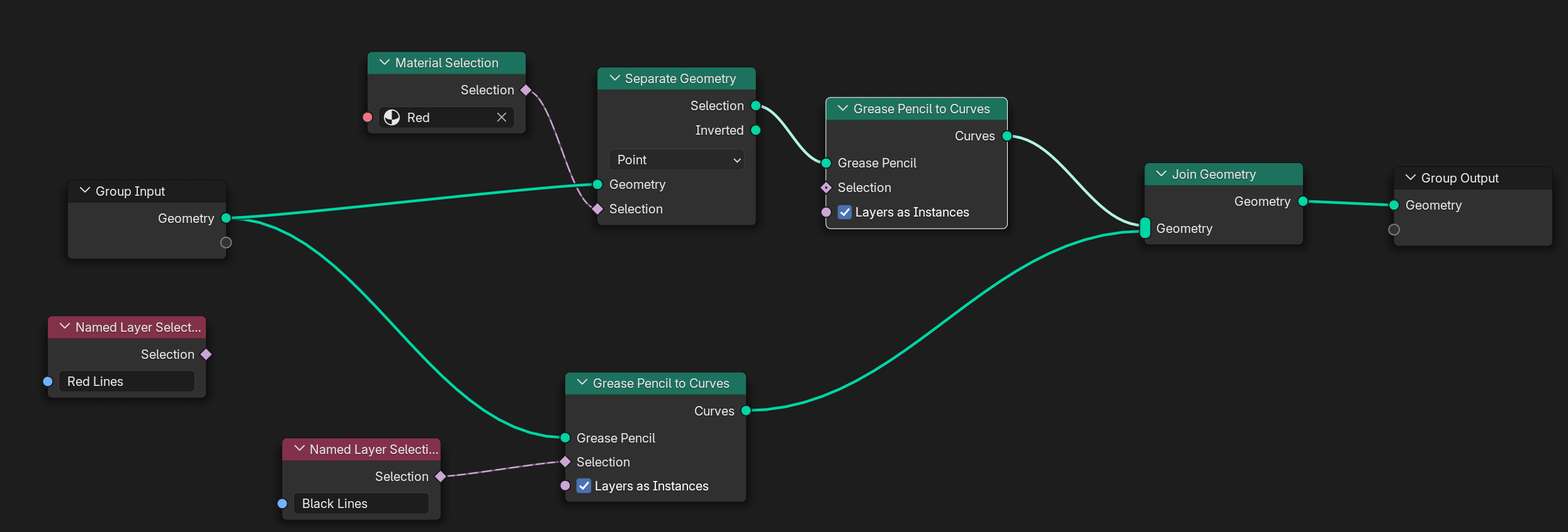This screenshot has height=532, width=1568.
Task: Click Join Geometry's Geometry output socket
Action: [x=1303, y=201]
